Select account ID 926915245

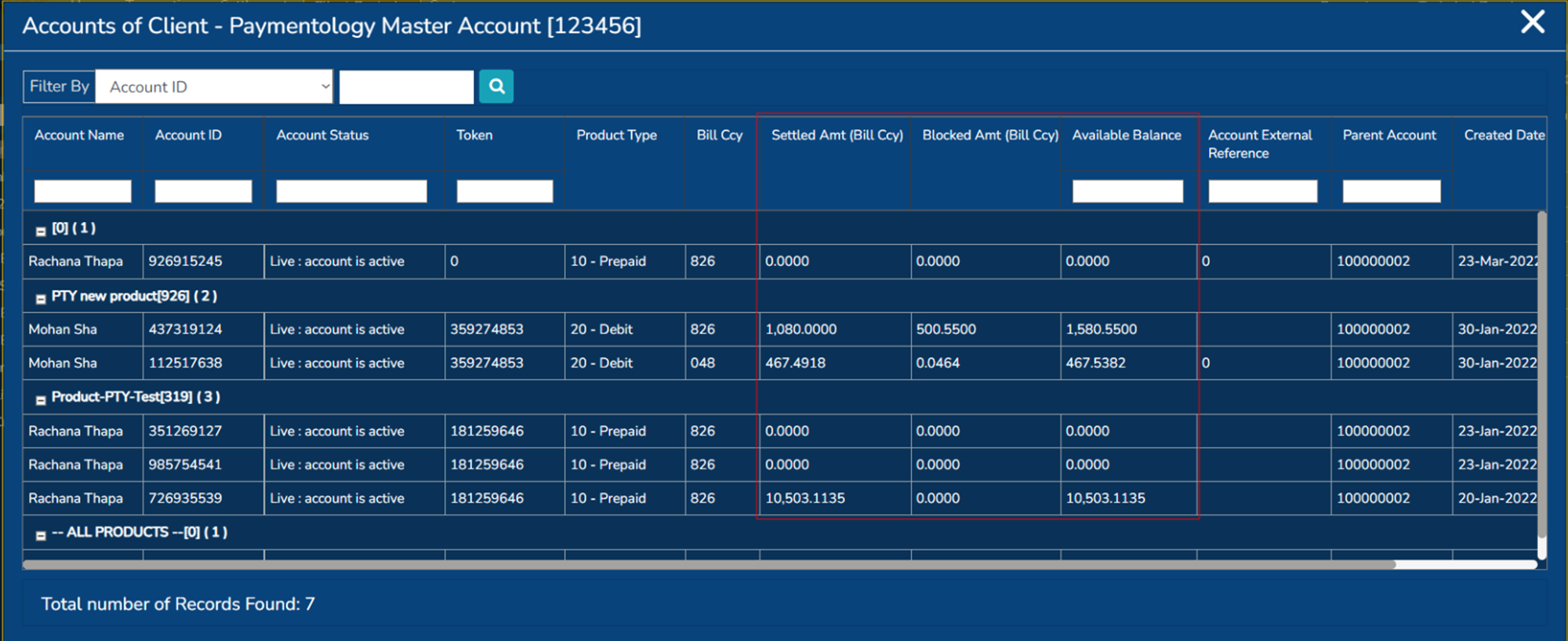coord(186,261)
